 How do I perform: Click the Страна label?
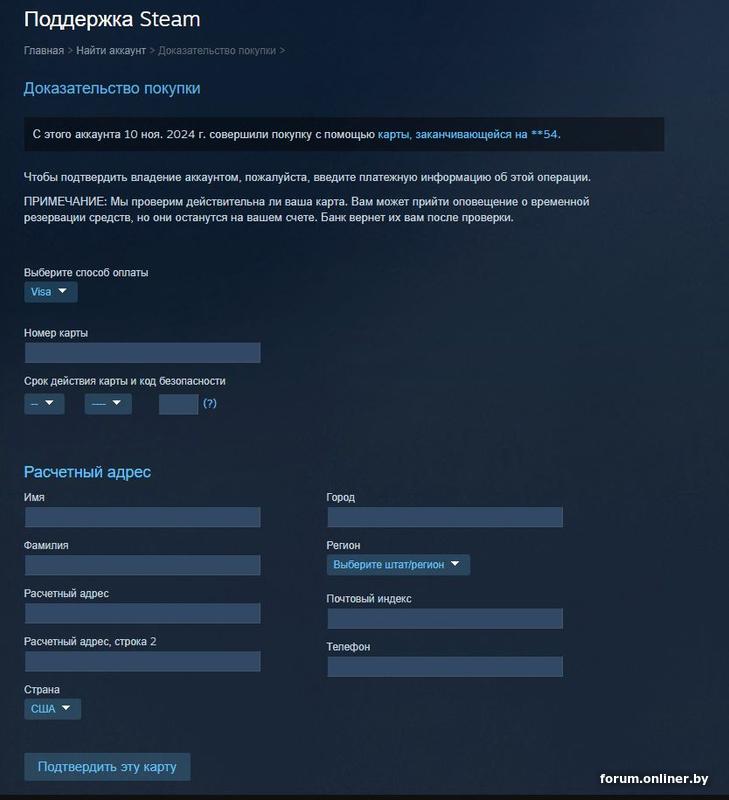41,689
